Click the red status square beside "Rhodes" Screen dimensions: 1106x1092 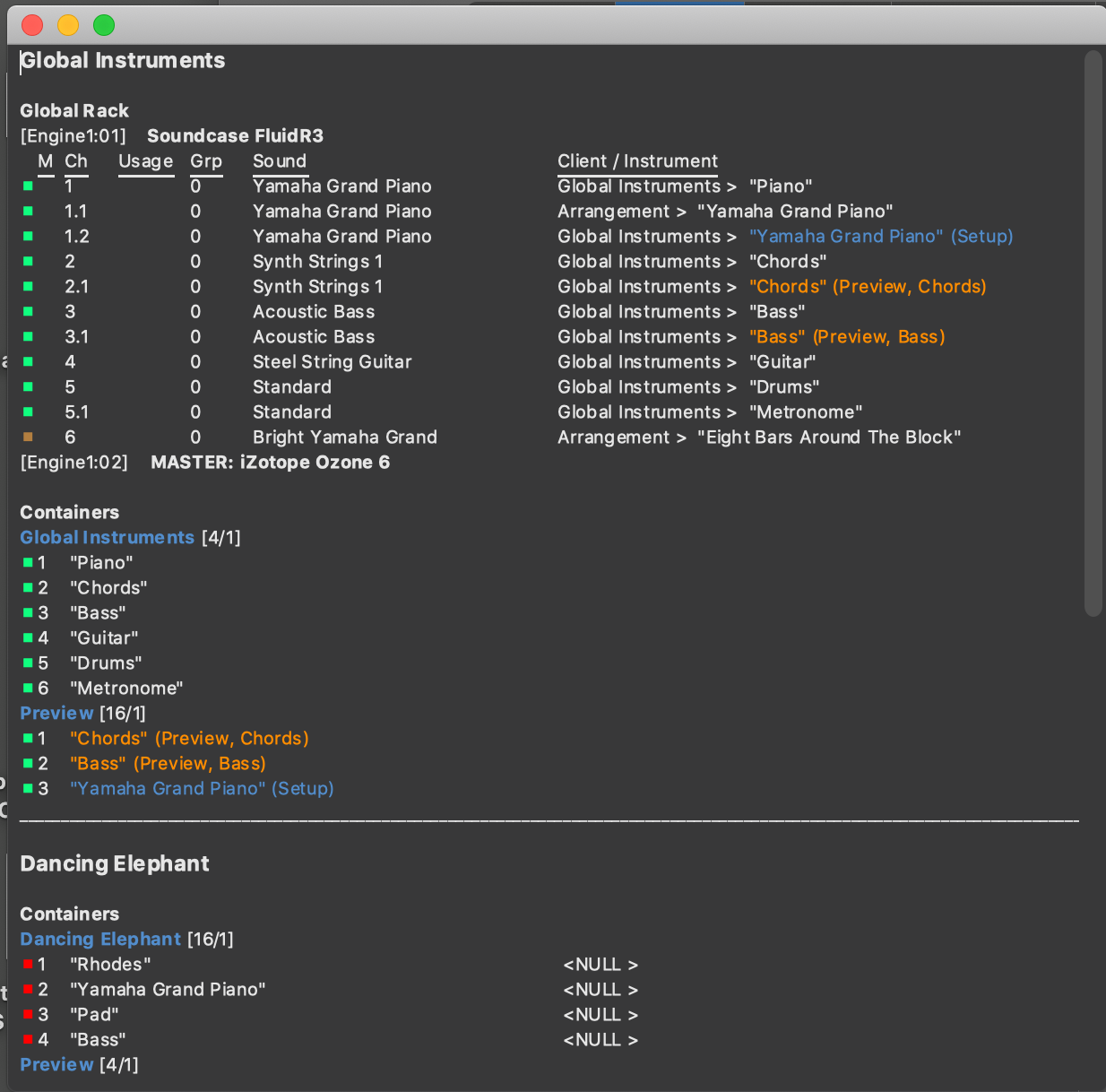pyautogui.click(x=28, y=965)
